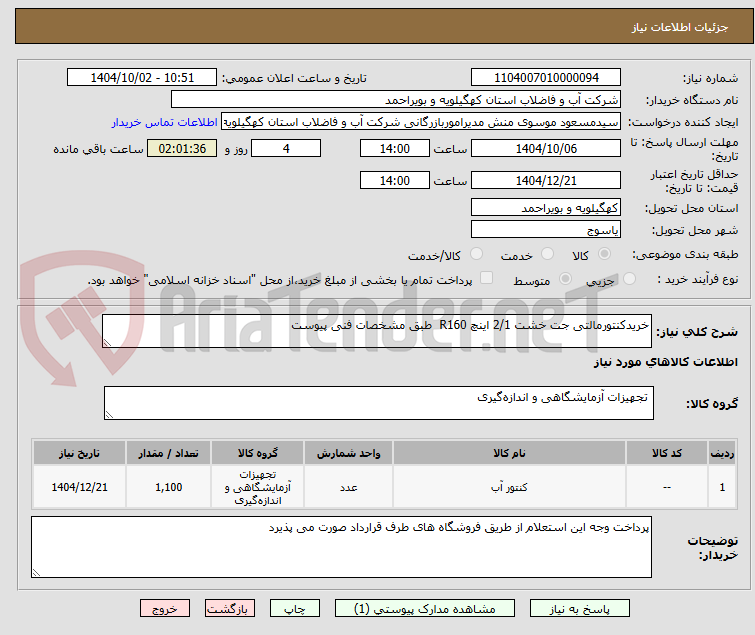Click the کنتور آب table cell
The image size is (755, 635).
pos(509,487)
